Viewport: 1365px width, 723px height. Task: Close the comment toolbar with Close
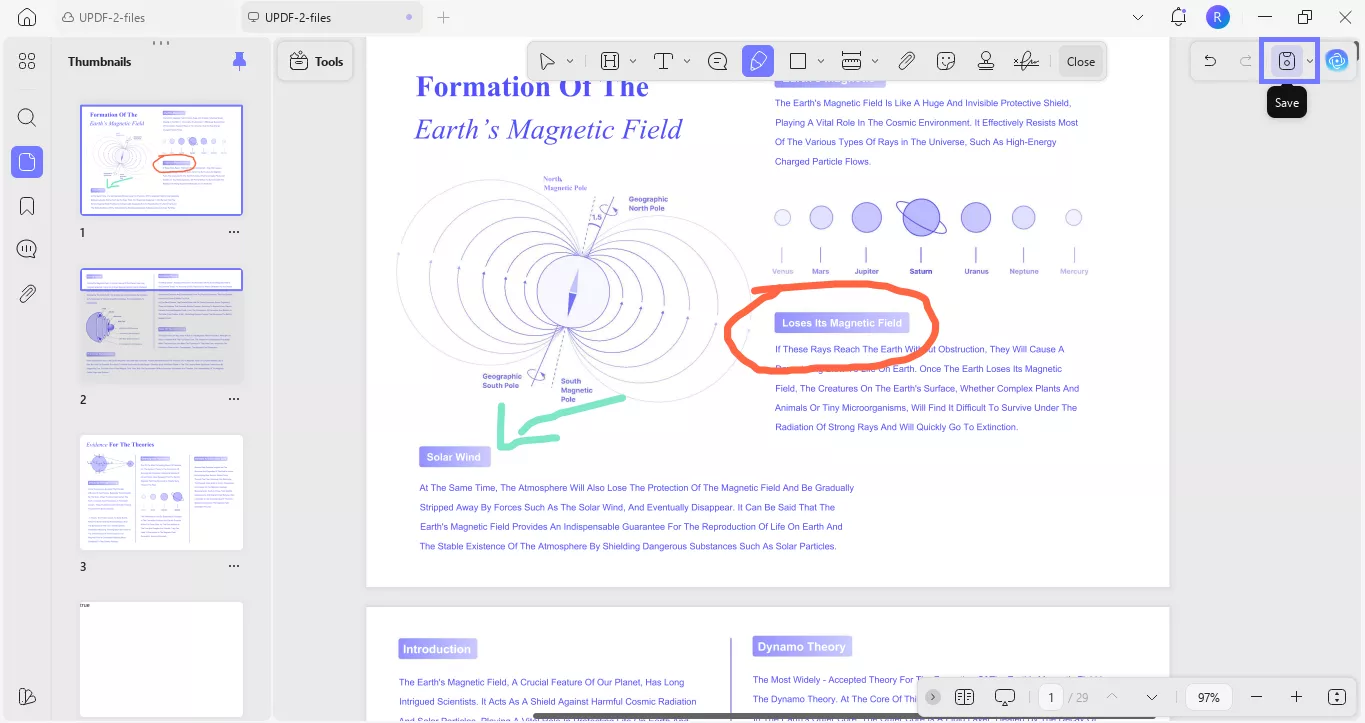[1081, 61]
